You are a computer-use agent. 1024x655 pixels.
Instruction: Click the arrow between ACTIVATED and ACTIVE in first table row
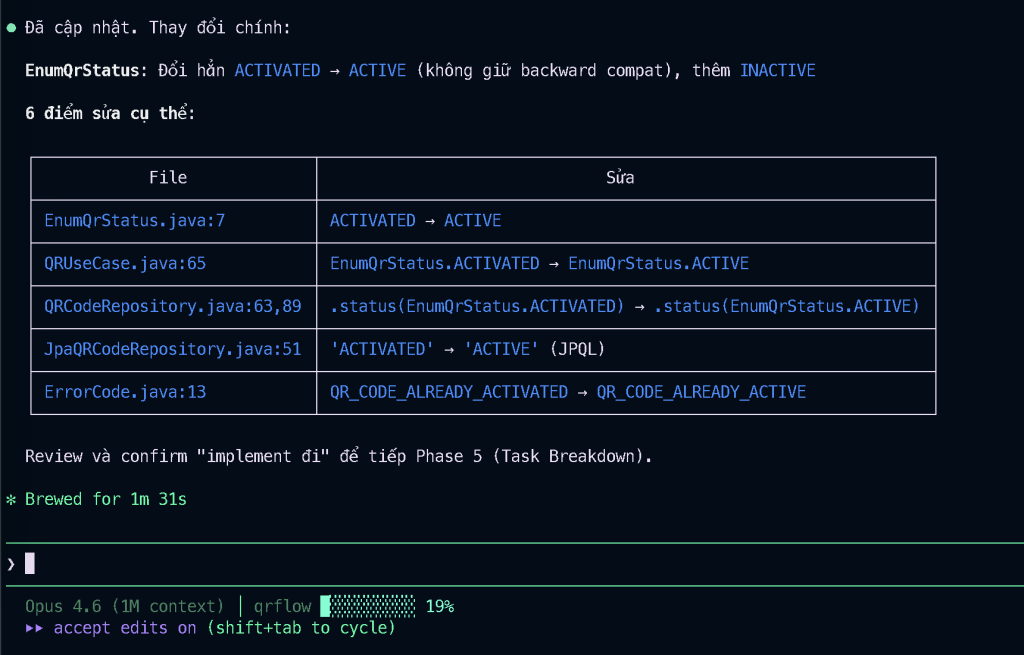click(x=430, y=220)
